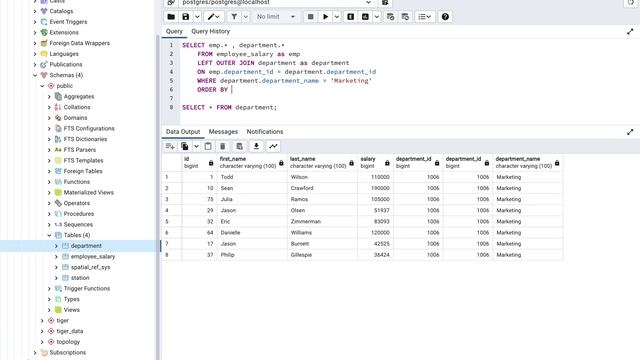640x360 pixels.
Task: Click the Paste rows icon
Action: tap(208, 146)
